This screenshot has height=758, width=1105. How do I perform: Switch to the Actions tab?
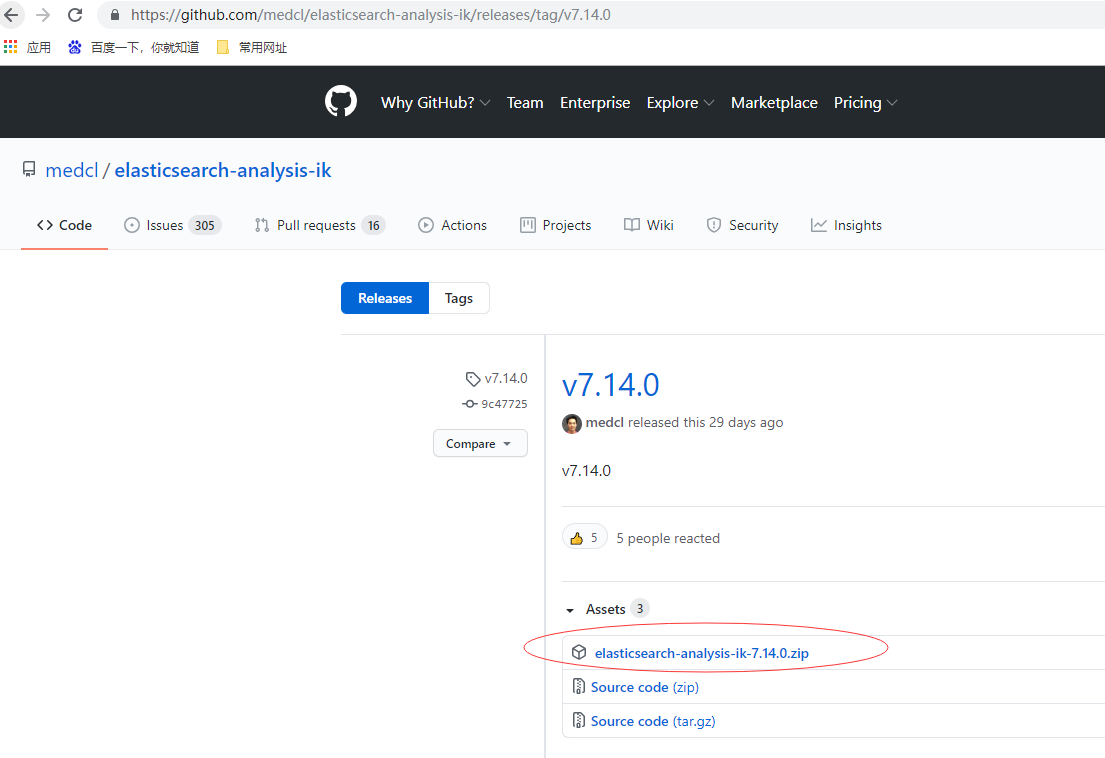pyautogui.click(x=452, y=225)
